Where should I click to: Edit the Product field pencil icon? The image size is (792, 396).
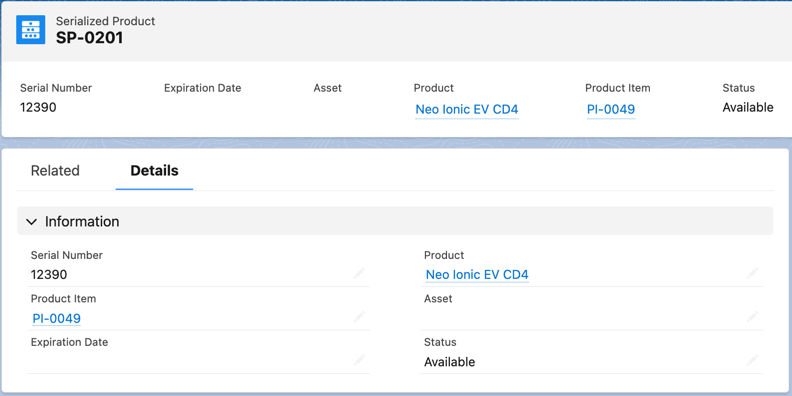[x=752, y=273]
